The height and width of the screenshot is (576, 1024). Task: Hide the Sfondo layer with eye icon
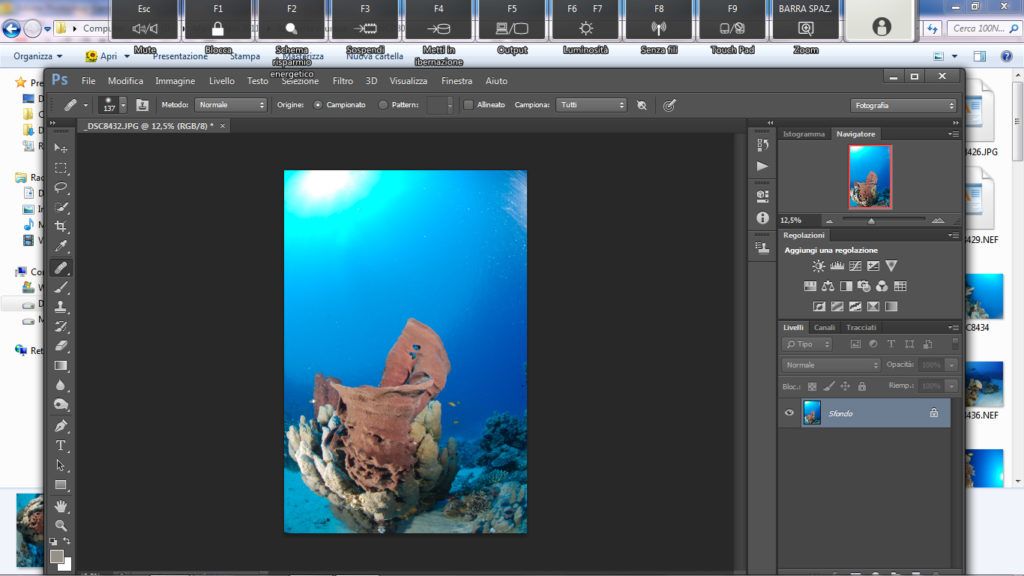[x=789, y=412]
